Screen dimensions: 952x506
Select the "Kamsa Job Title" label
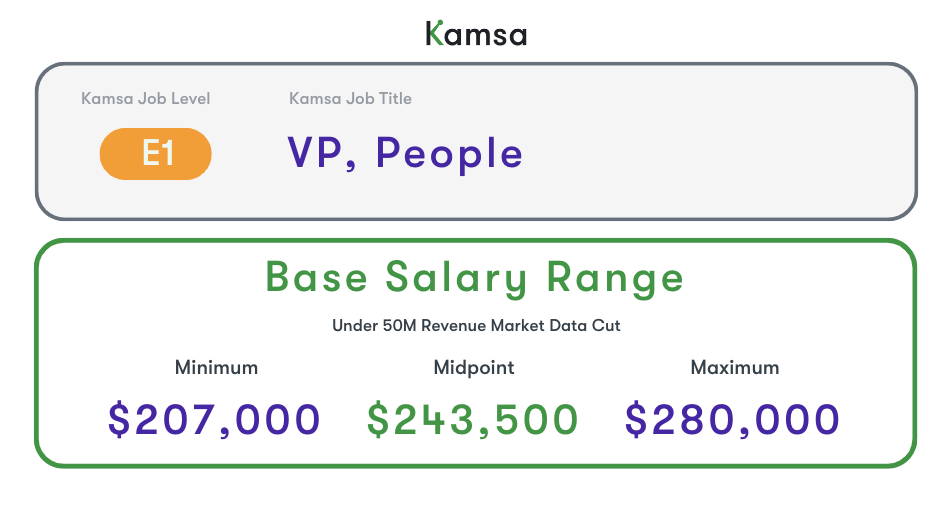point(350,99)
